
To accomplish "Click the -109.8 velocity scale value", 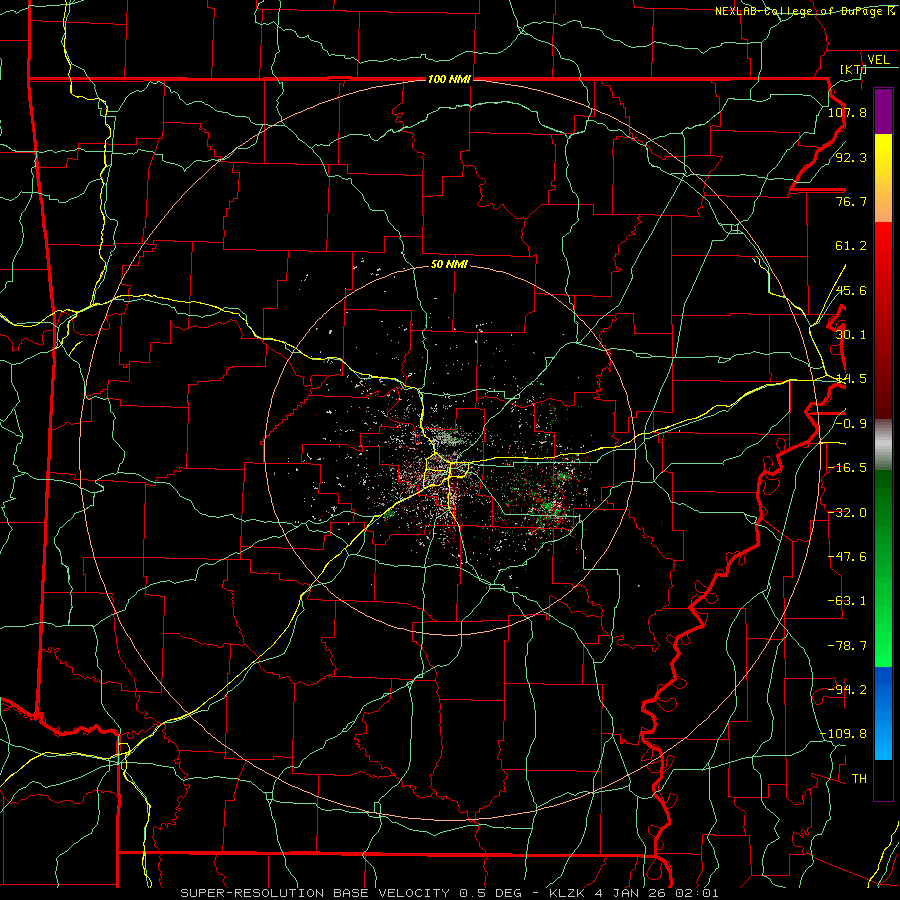I will pos(844,734).
